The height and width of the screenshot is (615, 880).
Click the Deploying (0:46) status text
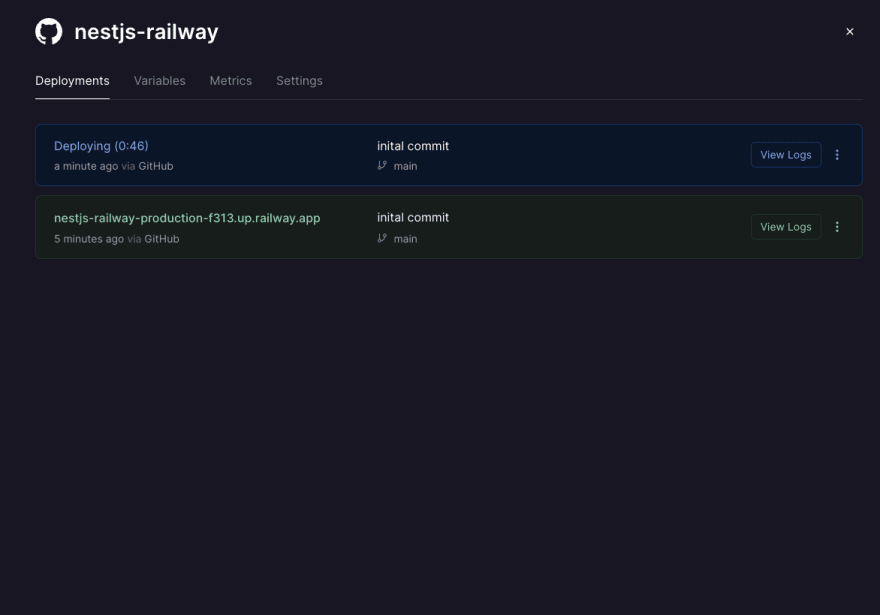coord(101,146)
